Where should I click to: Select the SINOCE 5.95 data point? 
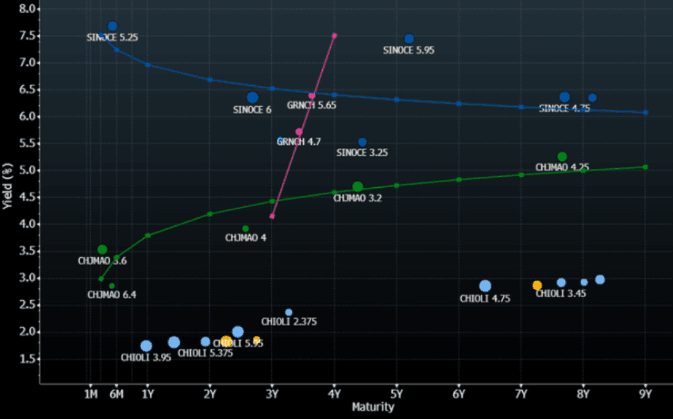point(409,39)
